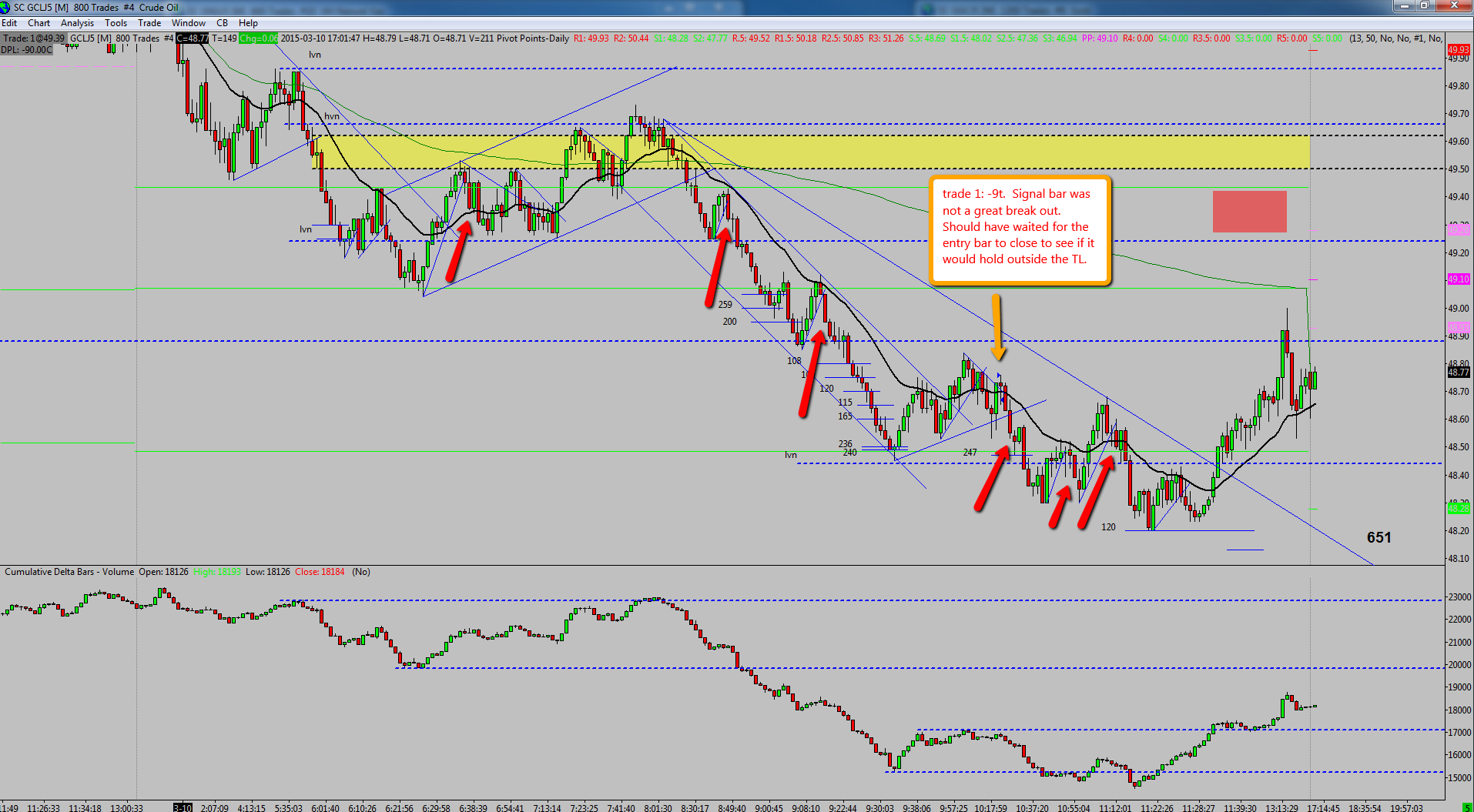
Task: Click the 49.50 level on price scale
Action: (x=1459, y=169)
